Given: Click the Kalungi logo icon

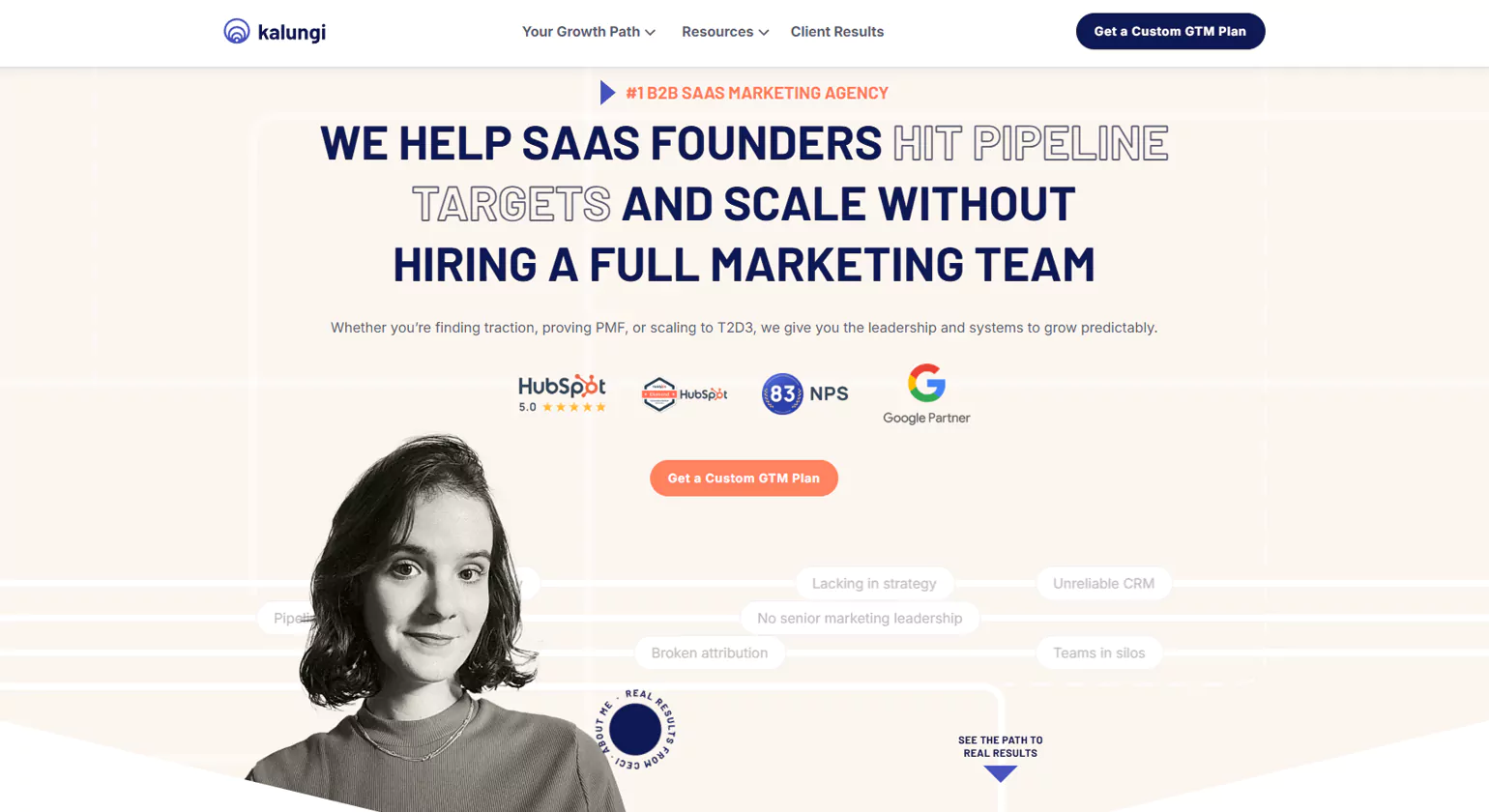Looking at the screenshot, I should (237, 32).
